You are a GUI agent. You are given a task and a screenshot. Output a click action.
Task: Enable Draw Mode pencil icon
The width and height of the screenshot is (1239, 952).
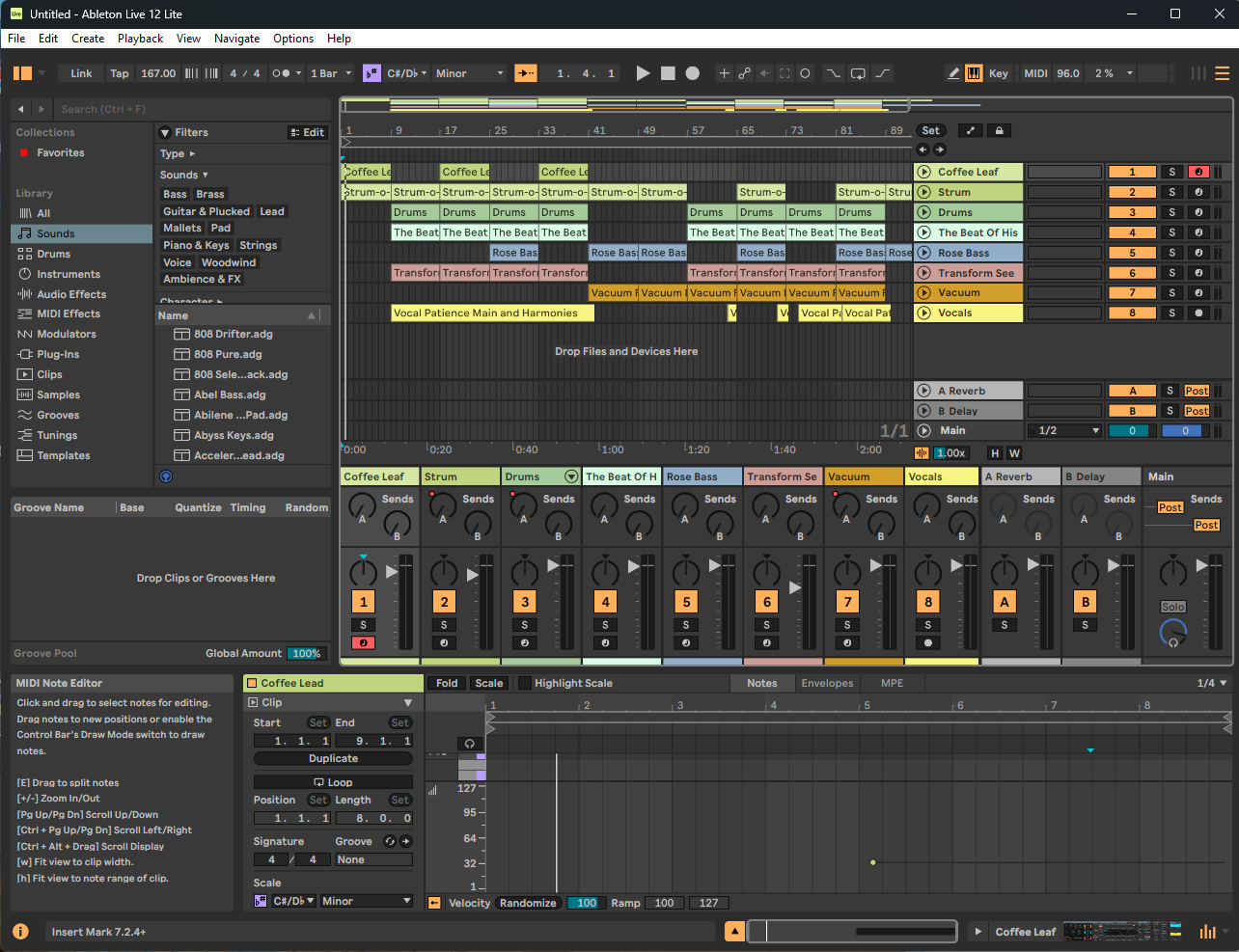(x=953, y=73)
